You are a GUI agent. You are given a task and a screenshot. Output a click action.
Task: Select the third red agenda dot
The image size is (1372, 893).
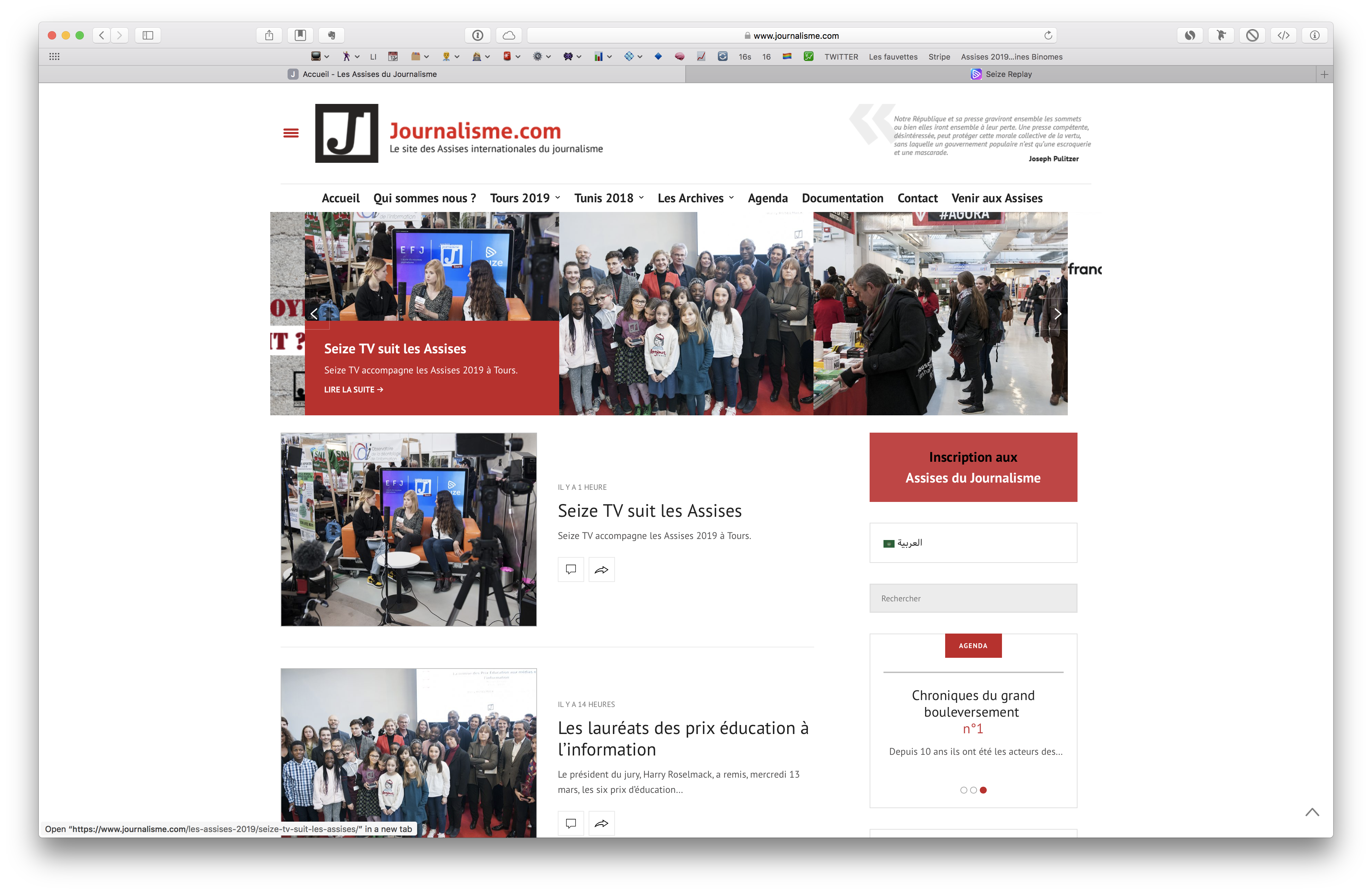coord(984,790)
